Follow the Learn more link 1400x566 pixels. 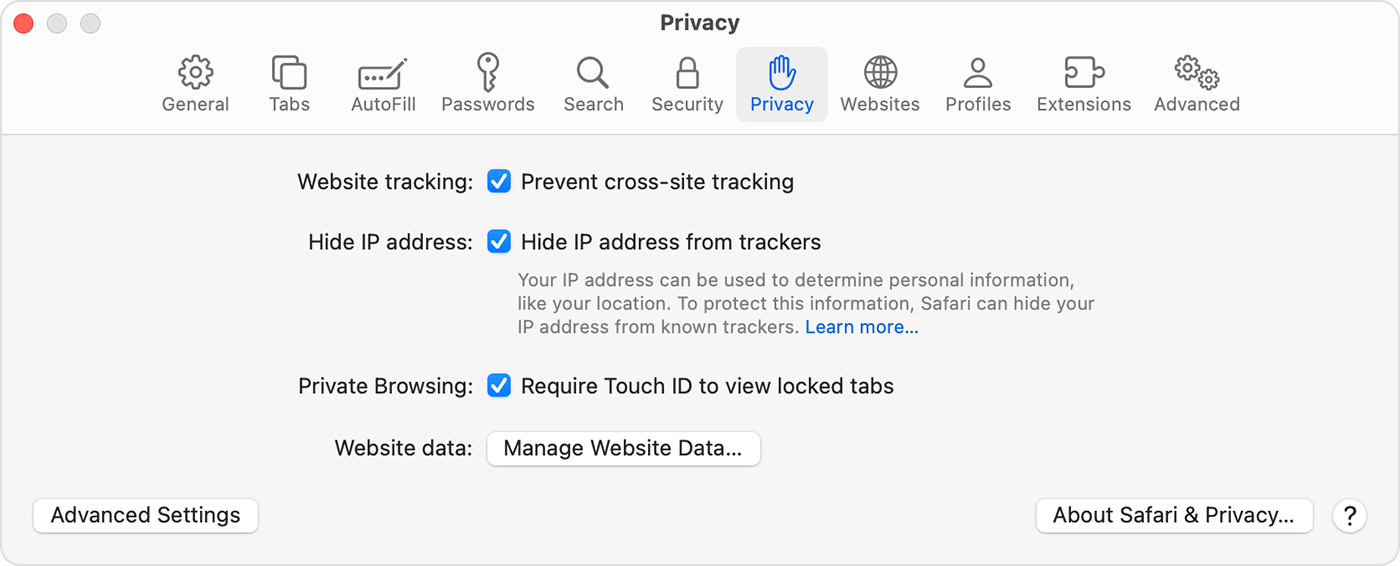[861, 327]
